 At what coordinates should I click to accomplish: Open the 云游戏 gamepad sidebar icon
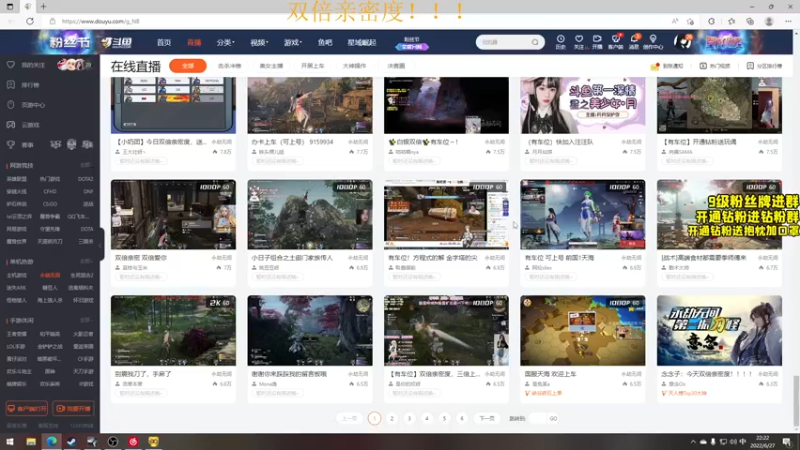tap(11, 124)
